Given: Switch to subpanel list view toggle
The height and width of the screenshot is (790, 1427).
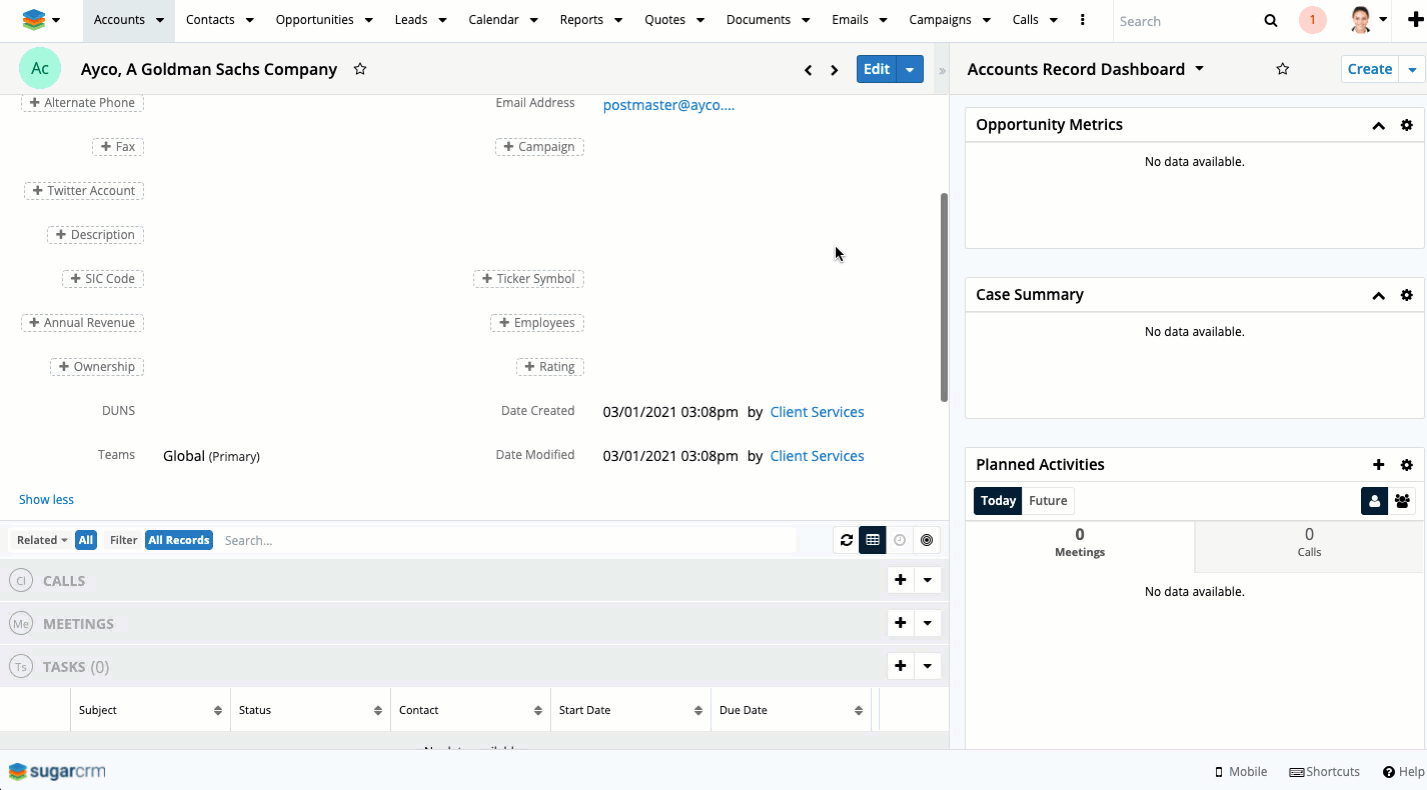Looking at the screenshot, I should [873, 540].
